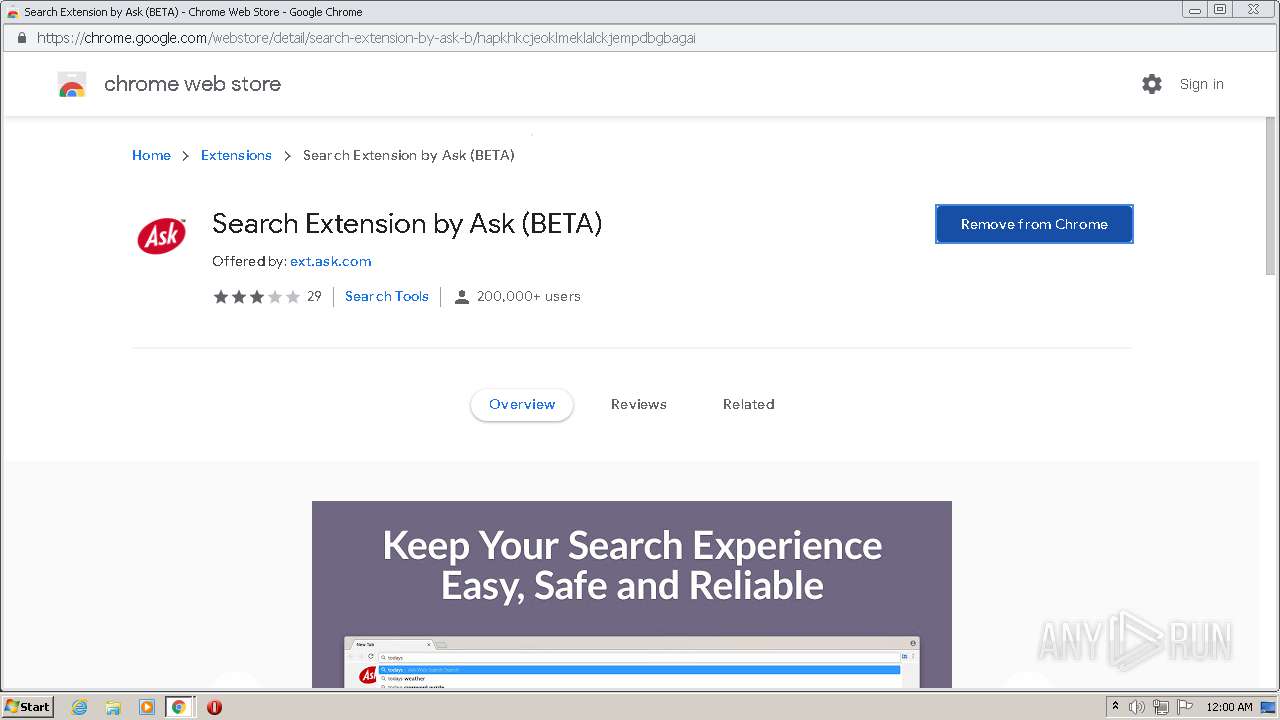
Task: Click the address bar URL field
Action: pyautogui.click(x=640, y=38)
